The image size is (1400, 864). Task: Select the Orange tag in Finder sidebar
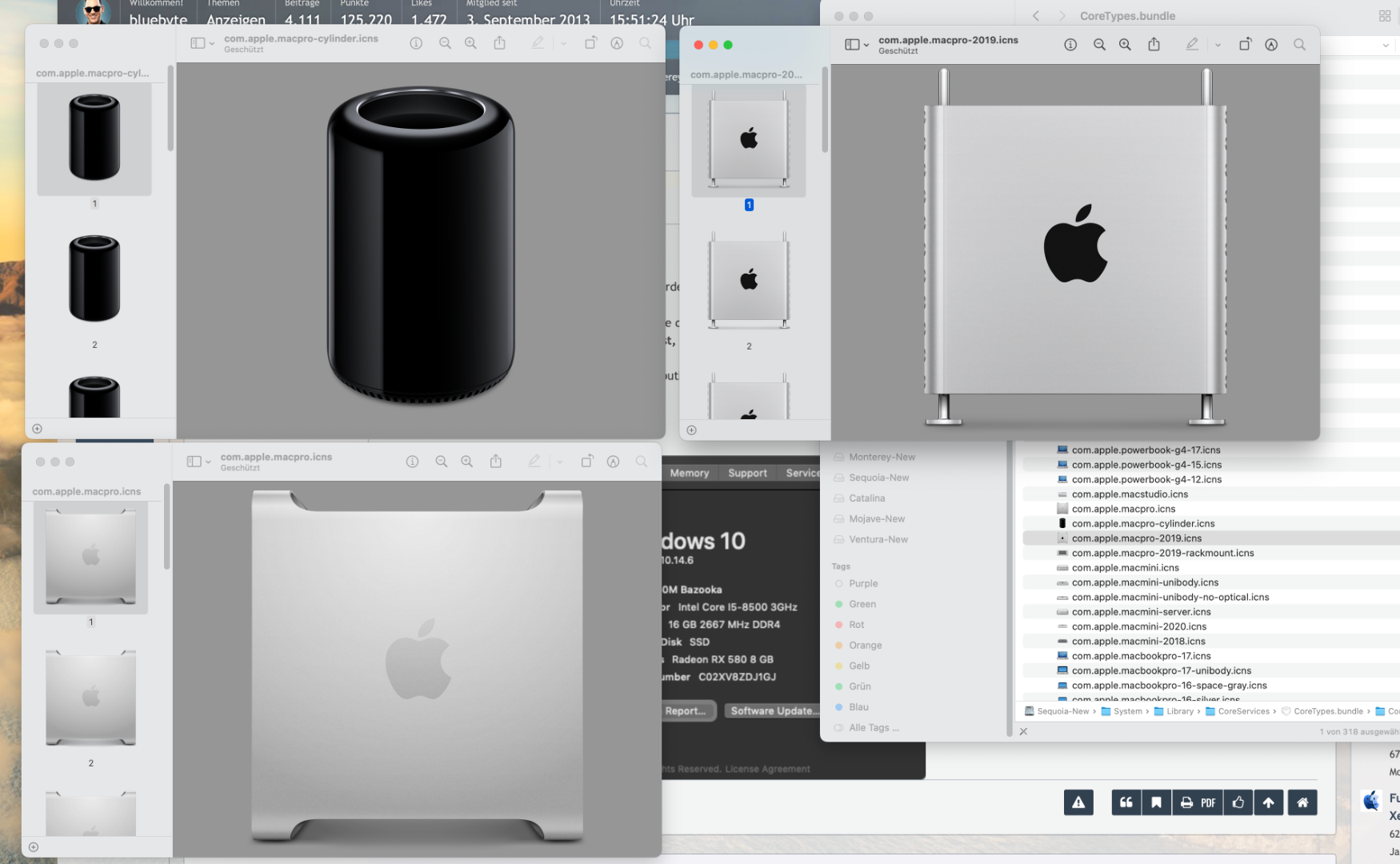pyautogui.click(x=865, y=645)
